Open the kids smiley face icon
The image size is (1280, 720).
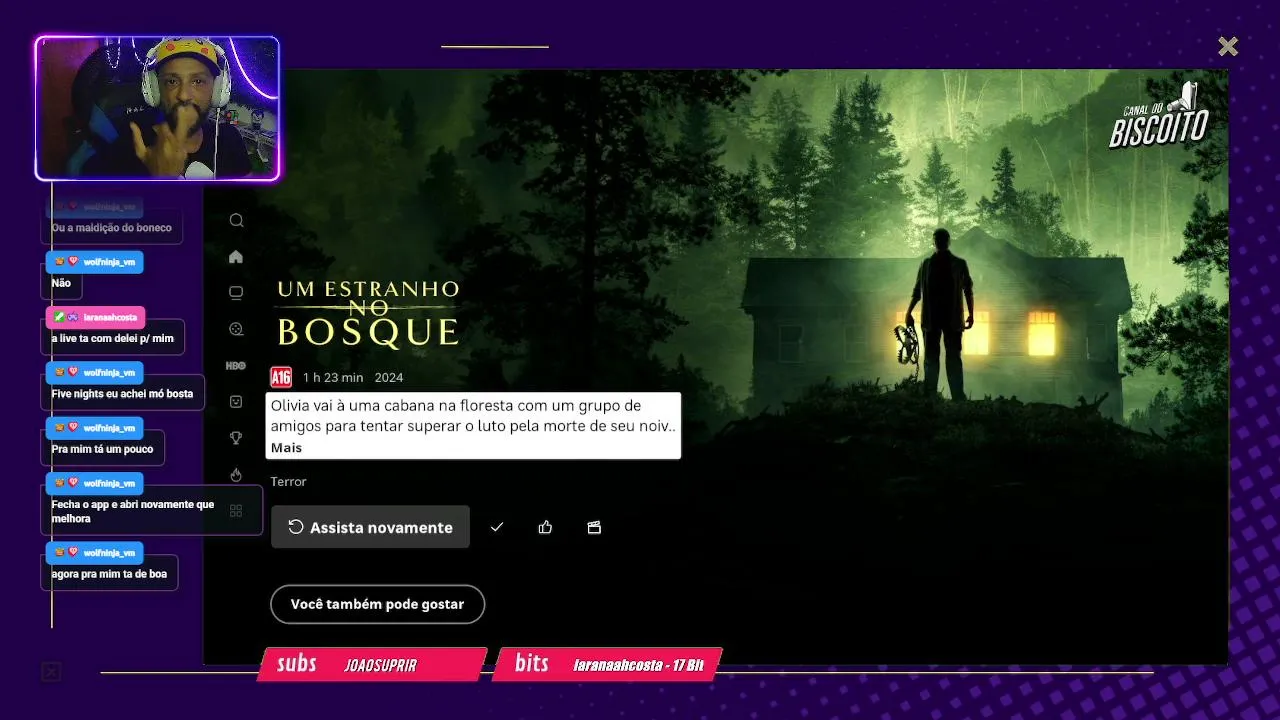click(236, 402)
